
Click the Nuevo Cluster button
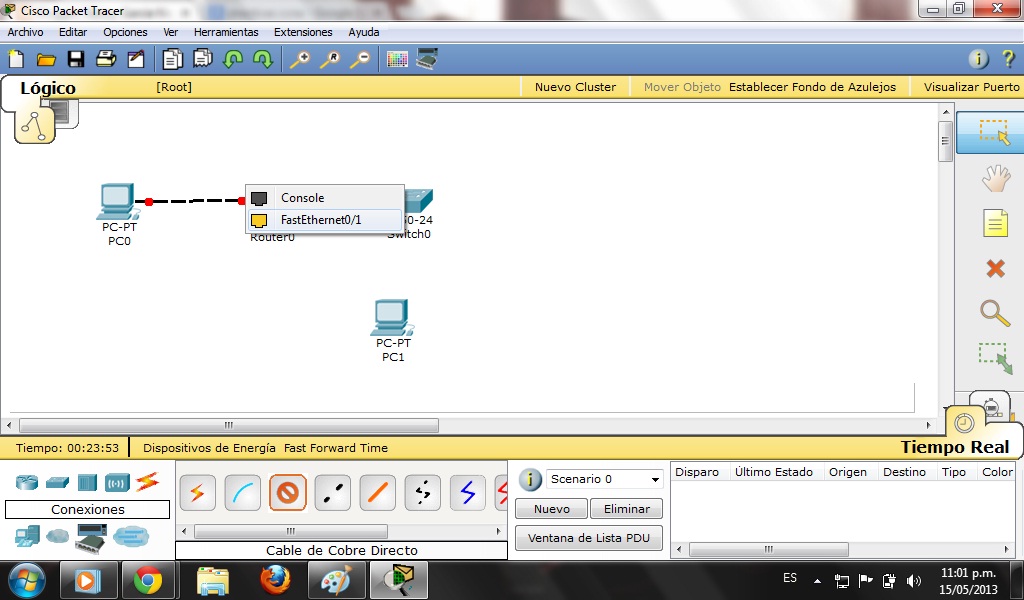point(575,87)
